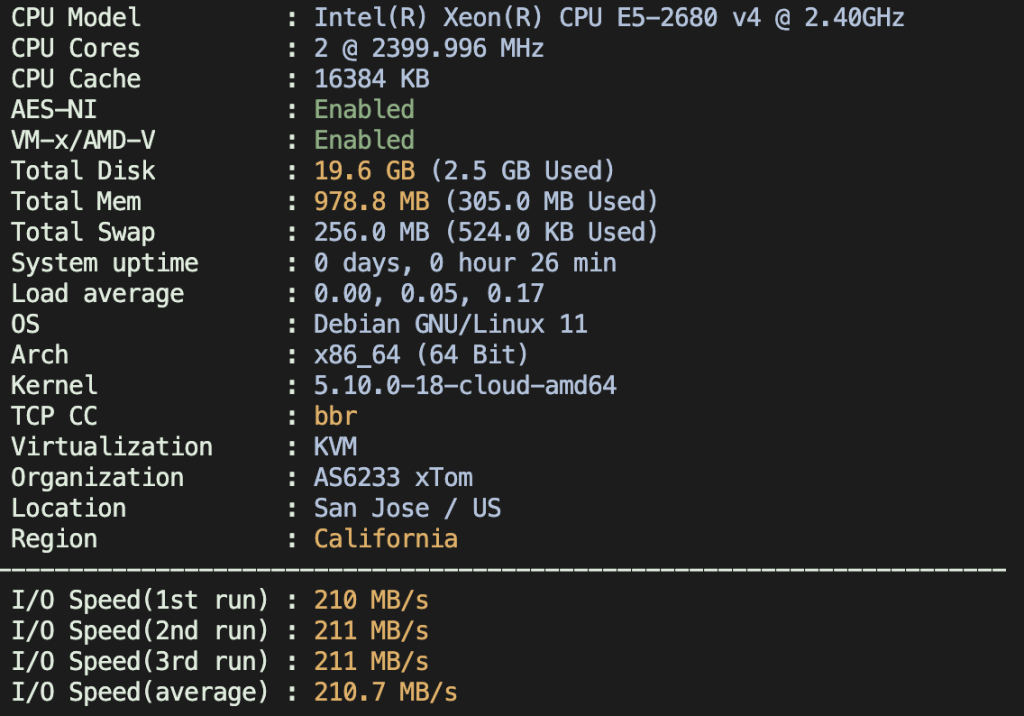Image resolution: width=1024 pixels, height=716 pixels.
Task: Click the System uptime value 0 days 26 min
Action: [465, 264]
